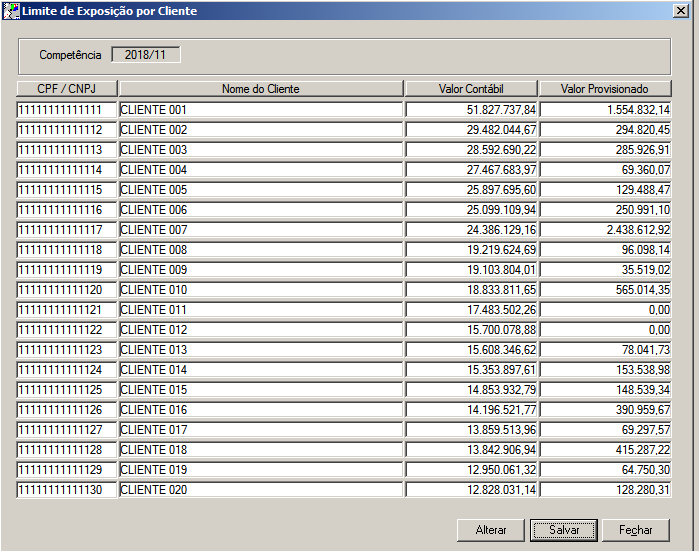Select the name cell CLIENTE 011
Viewport: 699px width, 551px height.
pyautogui.click(x=261, y=310)
